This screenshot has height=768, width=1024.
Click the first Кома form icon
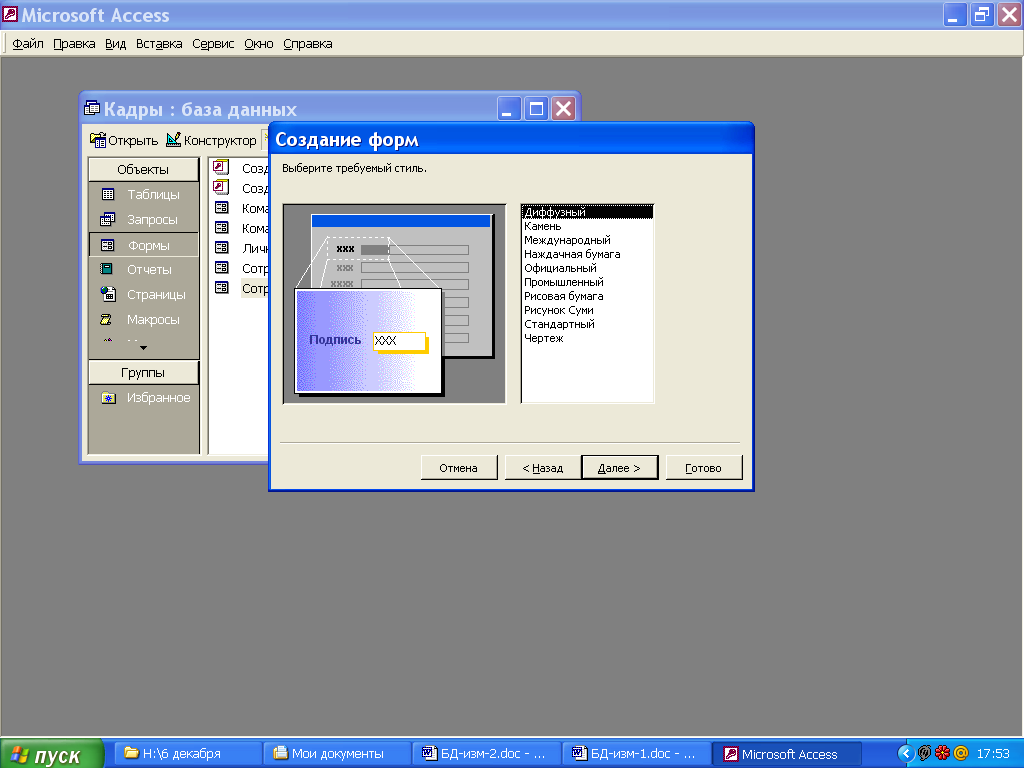pos(222,208)
